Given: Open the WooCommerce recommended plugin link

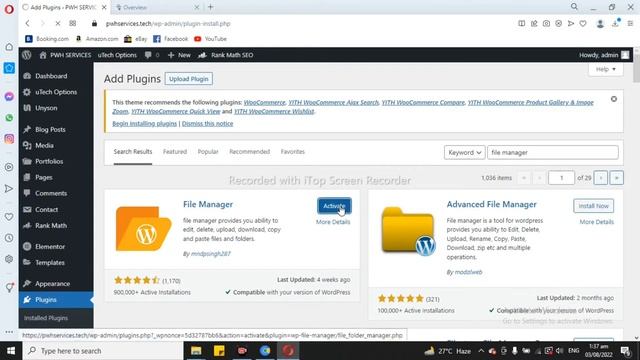Looking at the screenshot, I should (264, 102).
